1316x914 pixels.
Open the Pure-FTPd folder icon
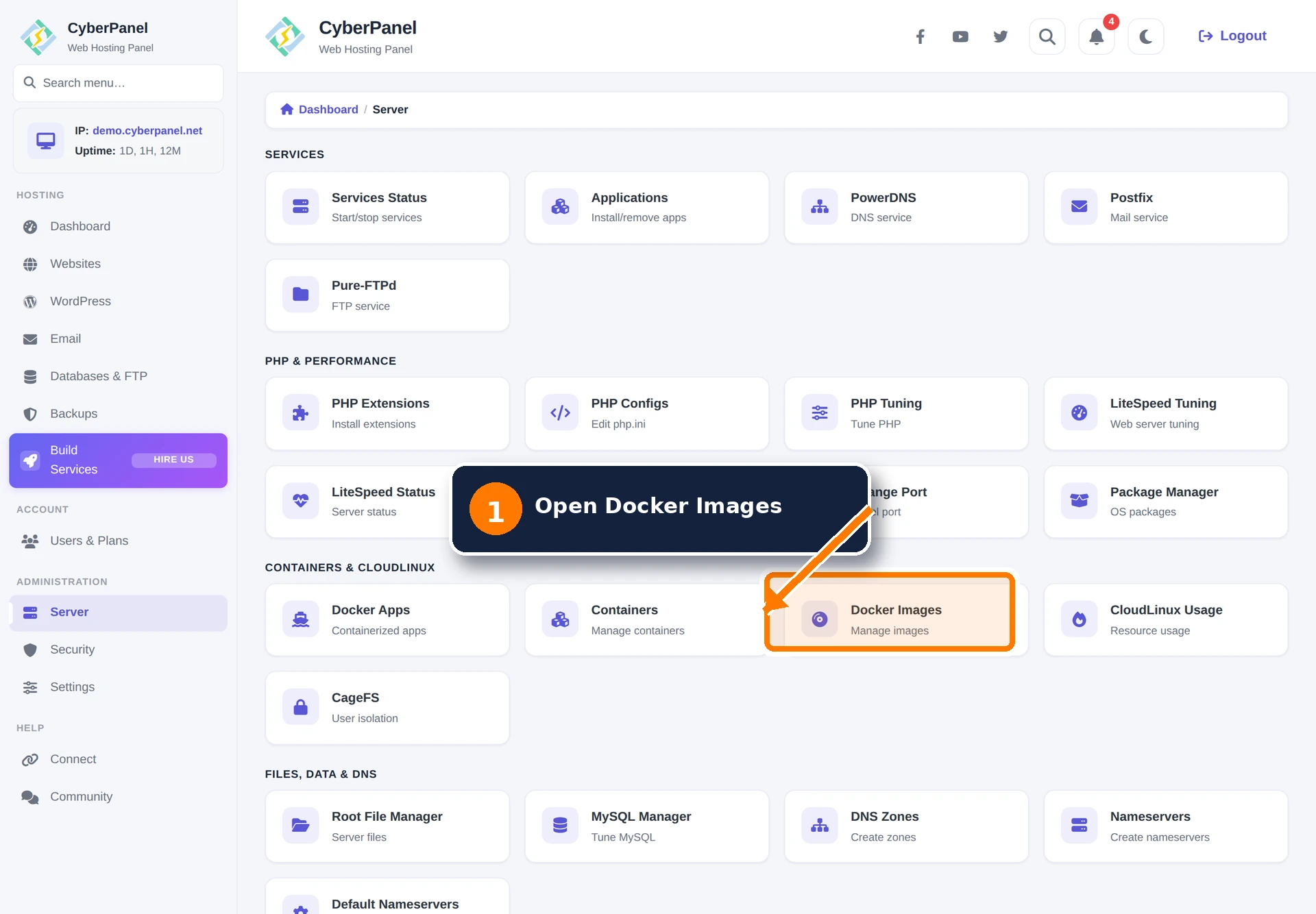pos(301,295)
